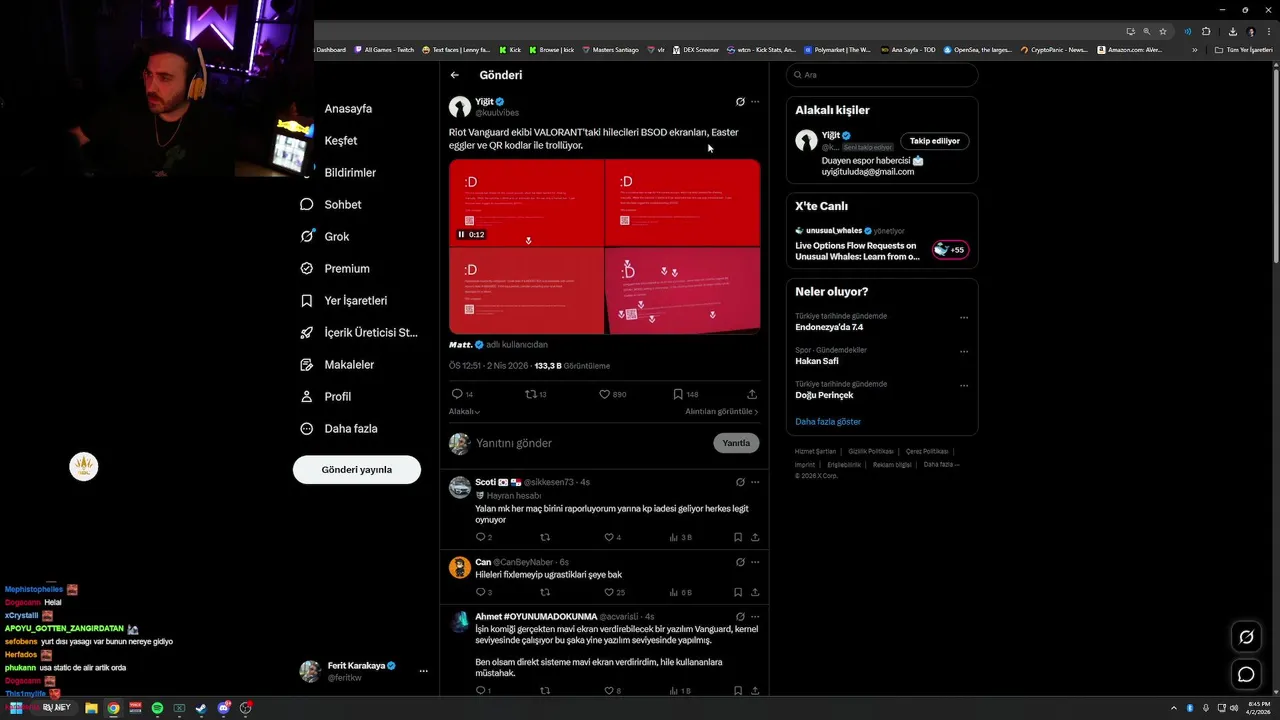
Task: Click Chrome bookmark star icon
Action: tap(1163, 31)
